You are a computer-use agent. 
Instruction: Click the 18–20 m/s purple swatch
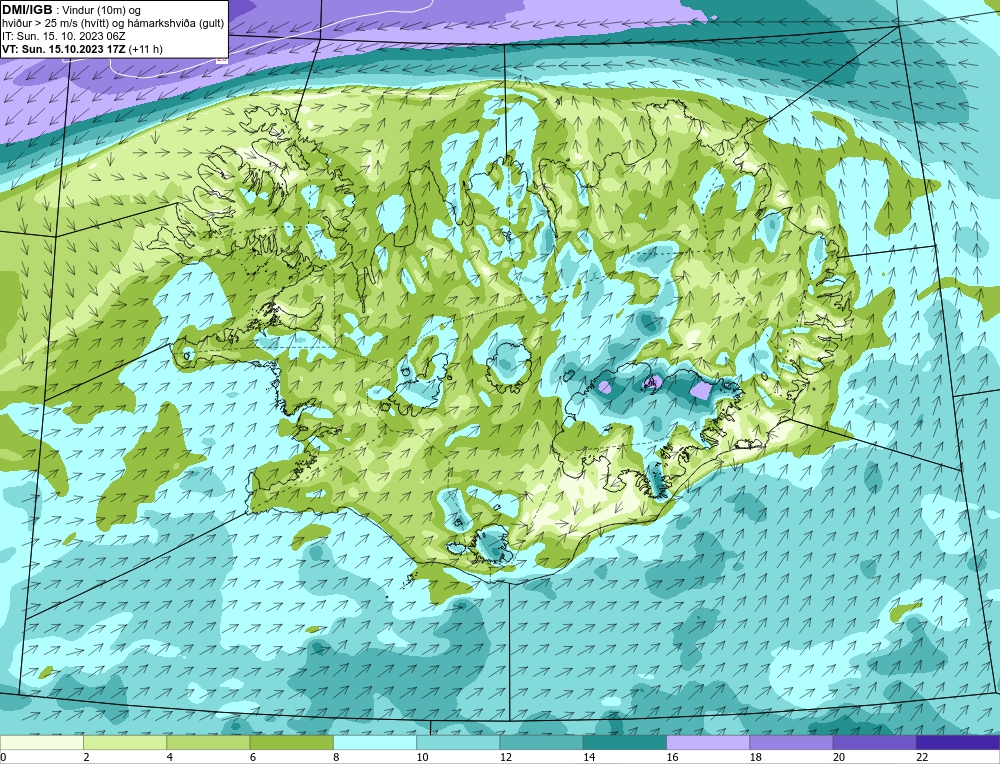click(791, 742)
